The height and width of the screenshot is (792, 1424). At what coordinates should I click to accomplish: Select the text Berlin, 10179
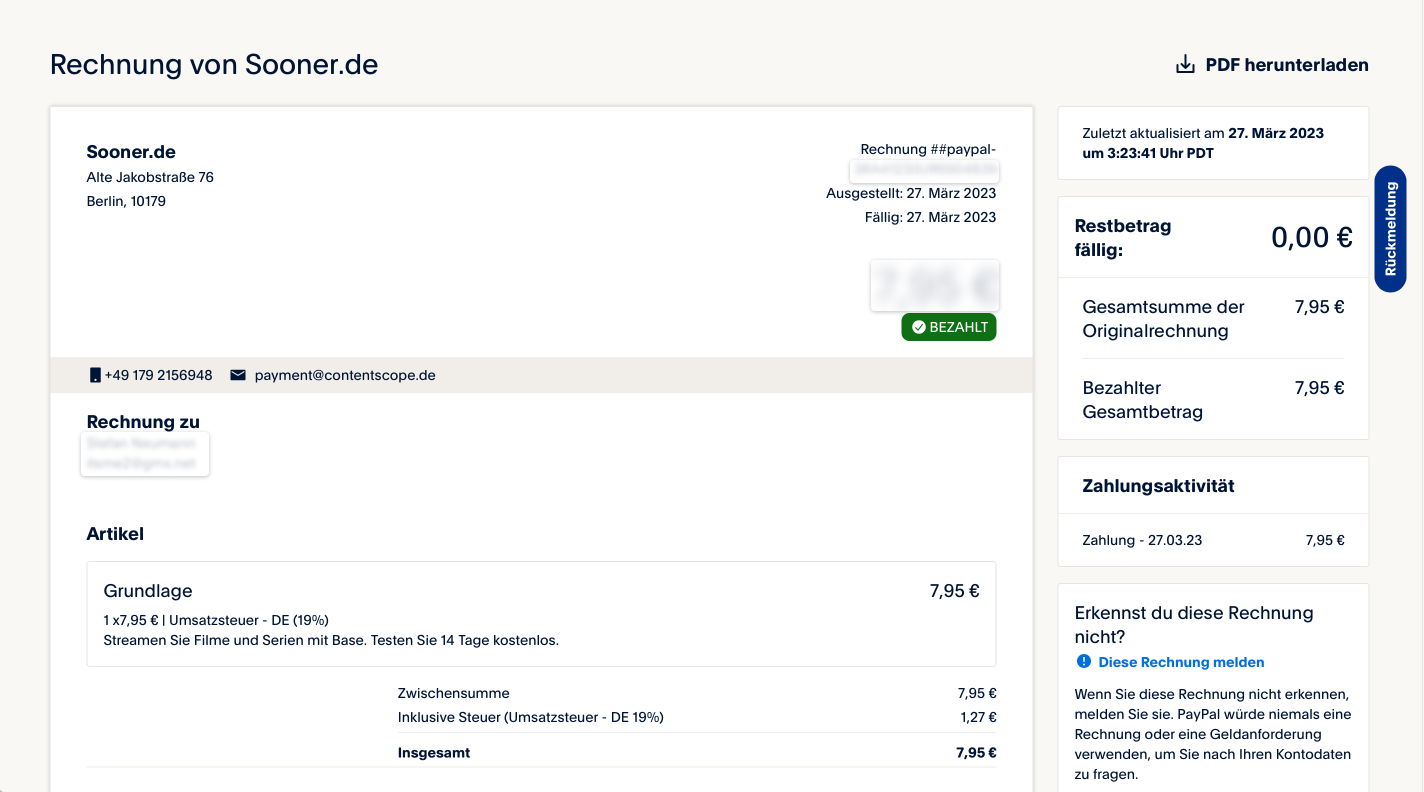126,201
